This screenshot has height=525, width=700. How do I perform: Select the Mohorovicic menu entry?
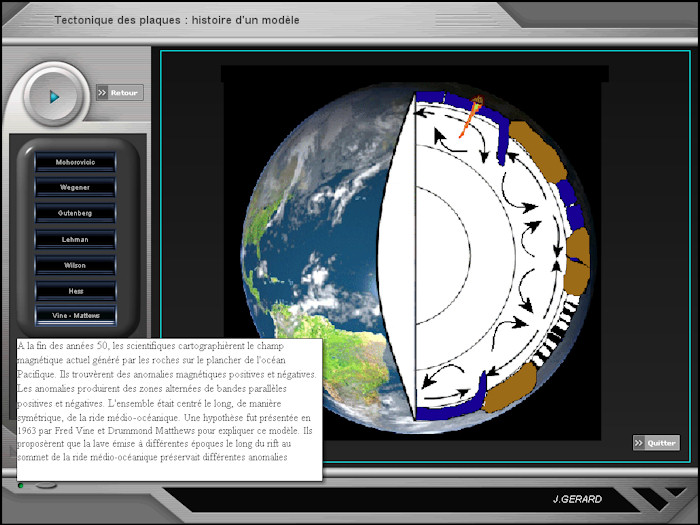point(75,162)
